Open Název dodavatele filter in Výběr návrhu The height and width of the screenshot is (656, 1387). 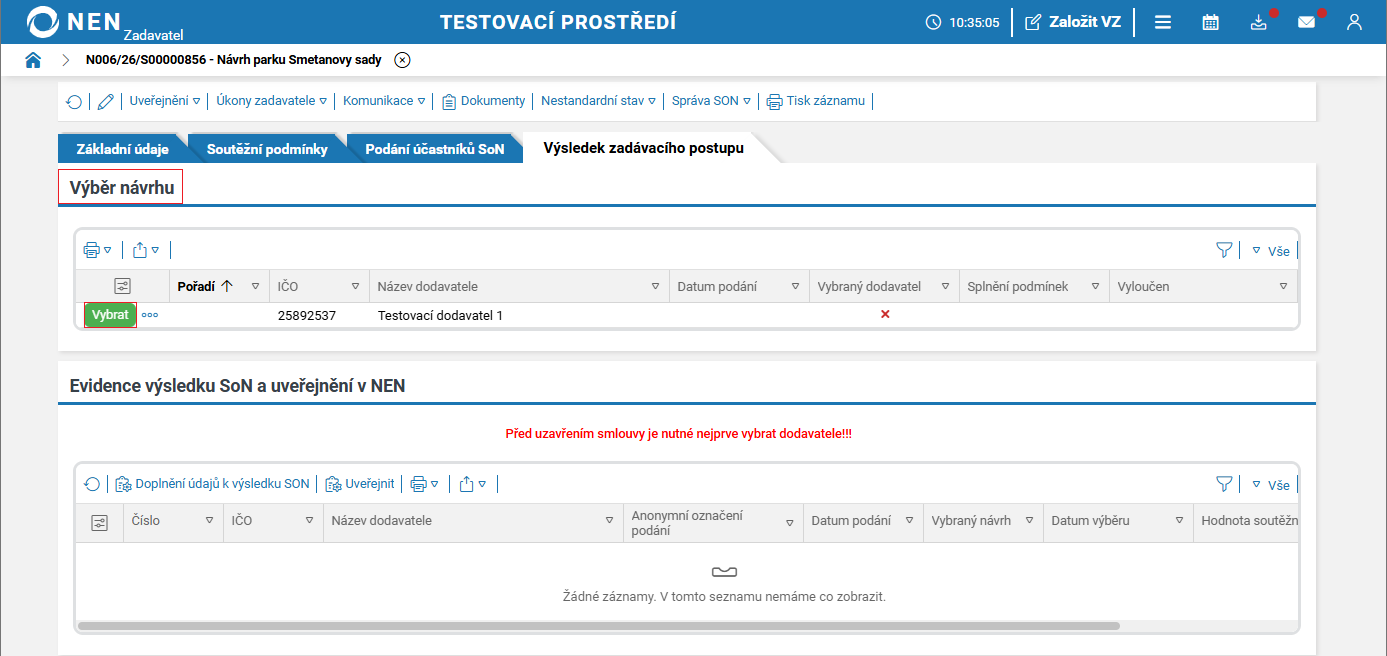(655, 286)
